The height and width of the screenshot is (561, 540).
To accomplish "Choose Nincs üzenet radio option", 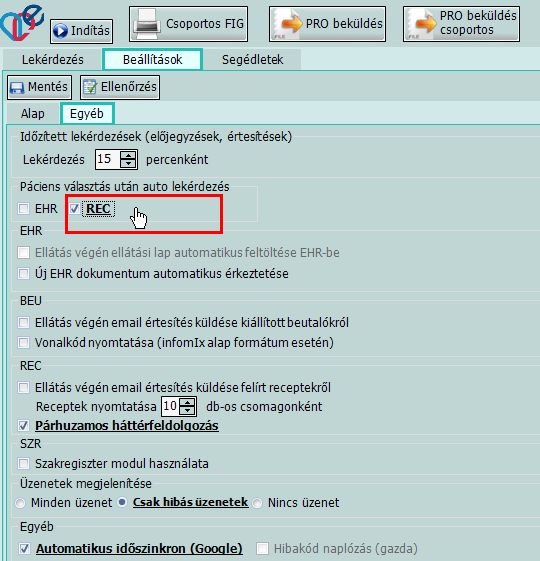I will click(x=257, y=503).
